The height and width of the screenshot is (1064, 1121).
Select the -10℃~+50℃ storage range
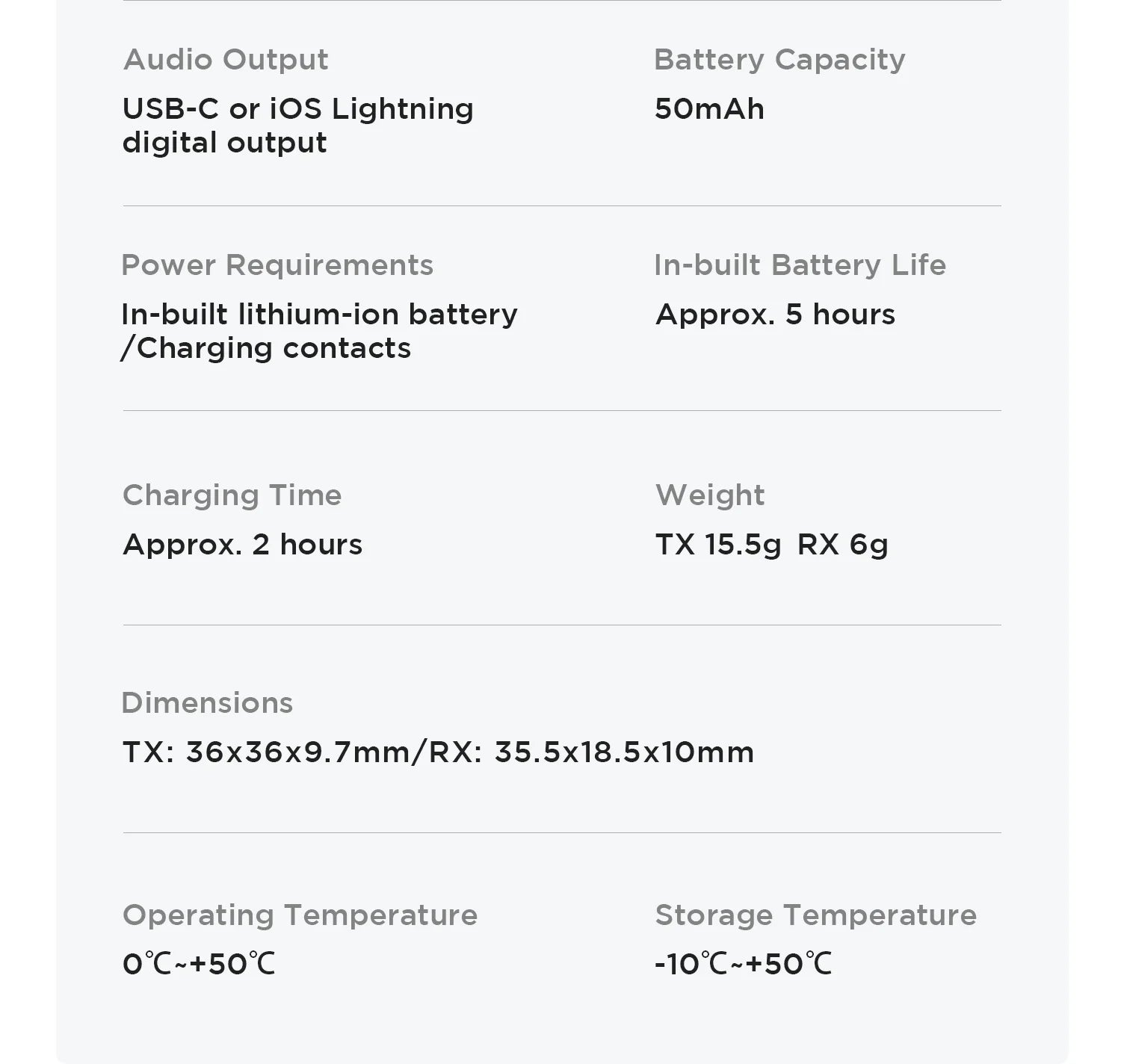[x=743, y=965]
